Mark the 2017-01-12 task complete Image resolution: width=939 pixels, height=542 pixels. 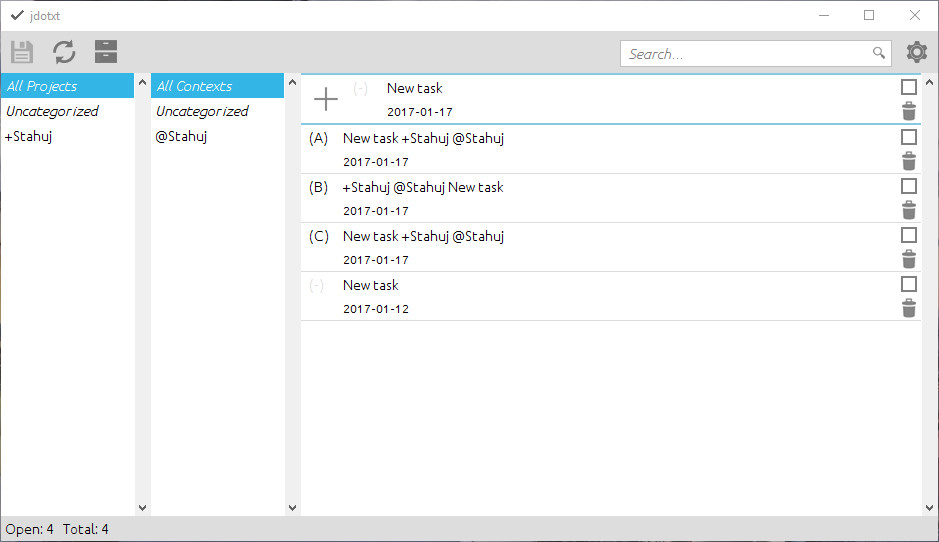908,284
